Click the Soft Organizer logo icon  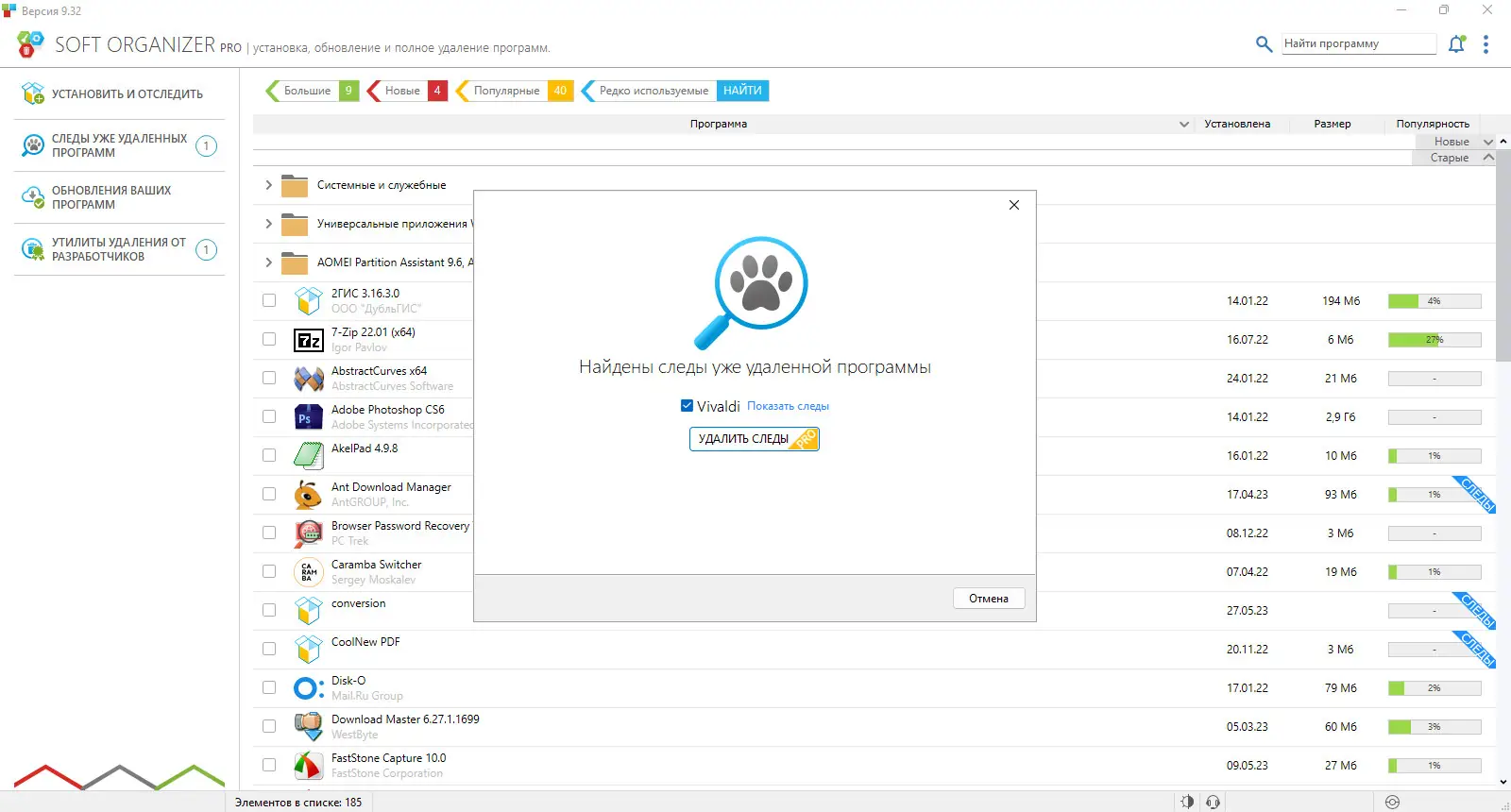(x=30, y=43)
